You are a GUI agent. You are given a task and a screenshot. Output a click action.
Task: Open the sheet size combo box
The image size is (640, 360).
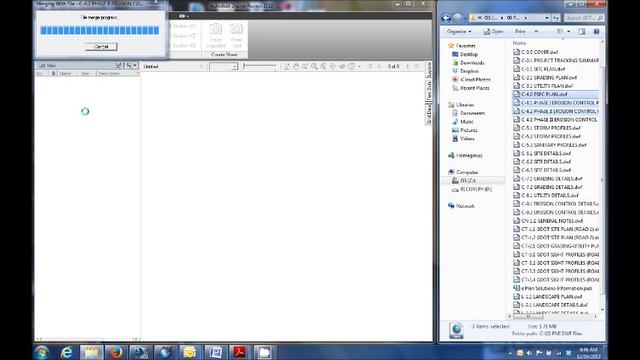point(224,66)
